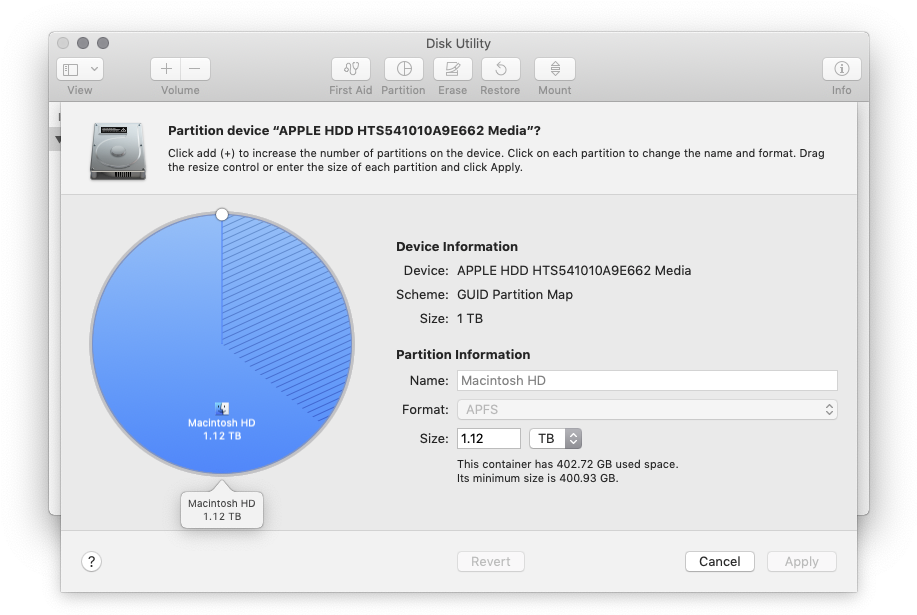Viewport: 917px width, 615px height.
Task: Open help with the question mark button
Action: [x=91, y=562]
